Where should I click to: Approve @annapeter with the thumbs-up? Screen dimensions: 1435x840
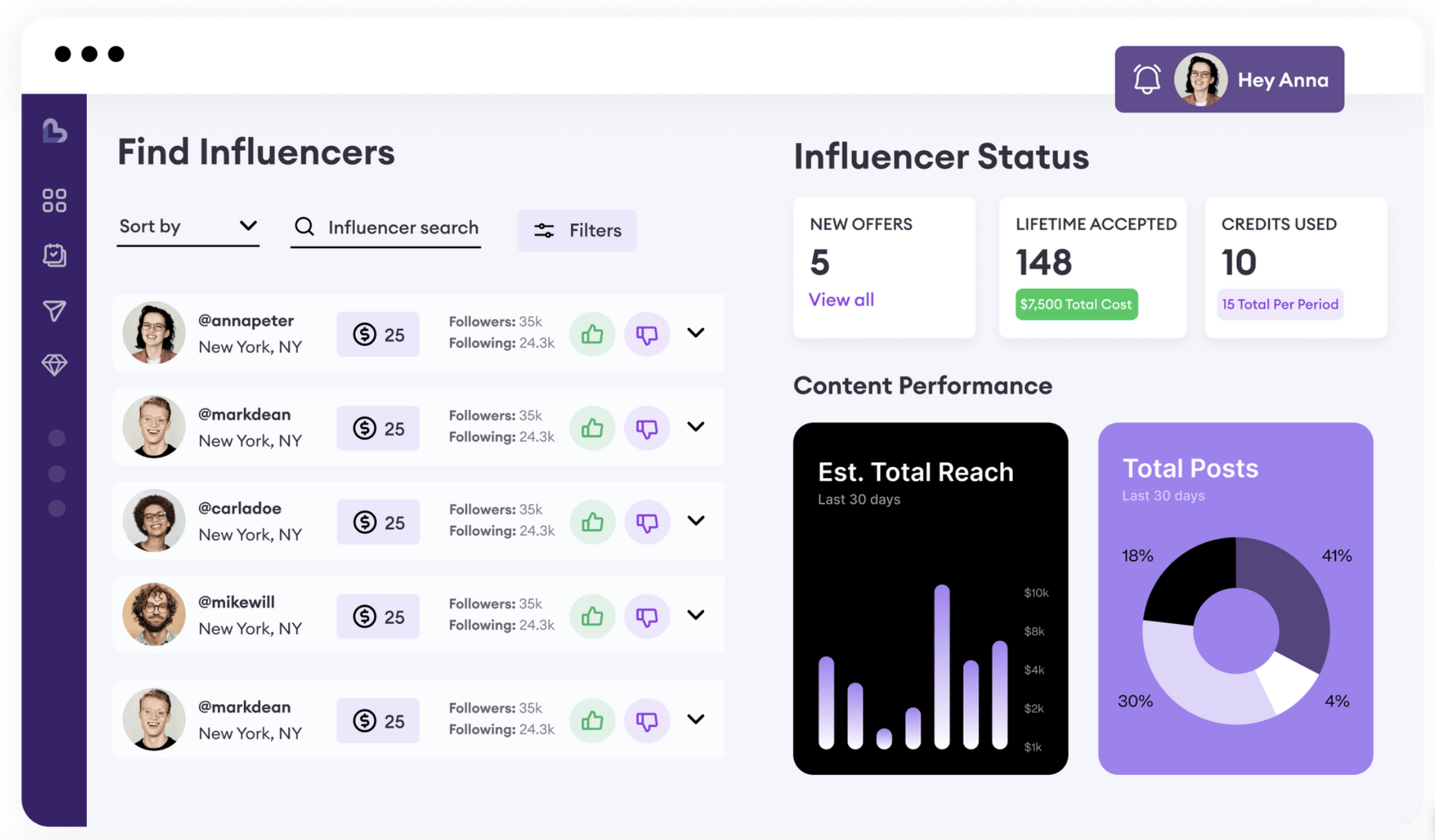pyautogui.click(x=592, y=334)
